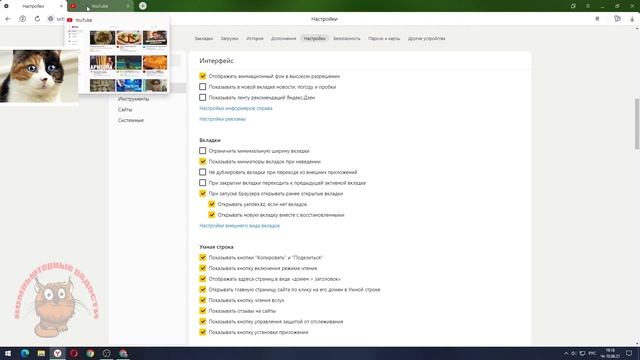Go back using the arrow button
This screenshot has width=640, height=360.
coord(8,19)
